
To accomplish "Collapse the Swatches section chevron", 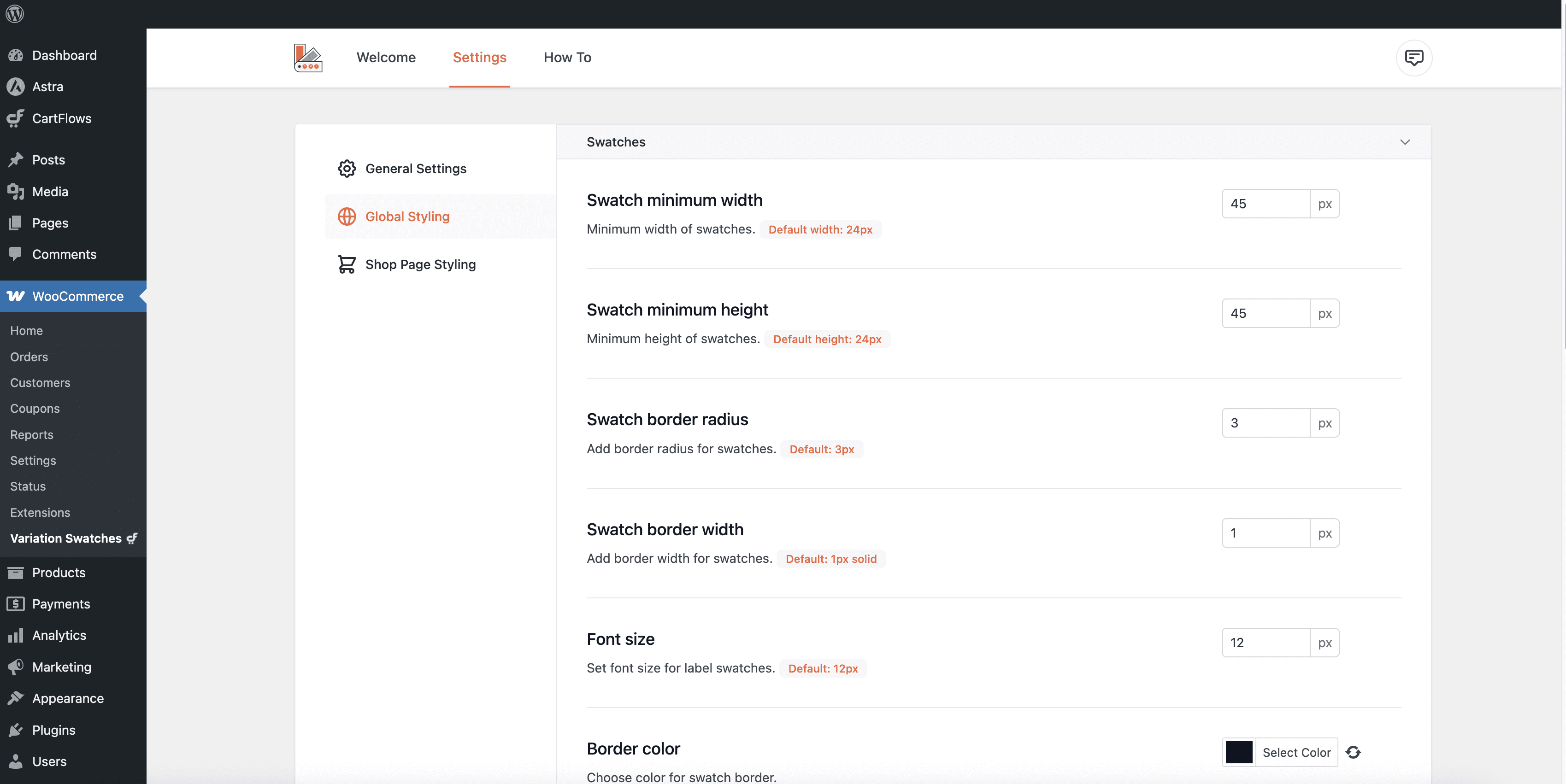I will [x=1405, y=142].
